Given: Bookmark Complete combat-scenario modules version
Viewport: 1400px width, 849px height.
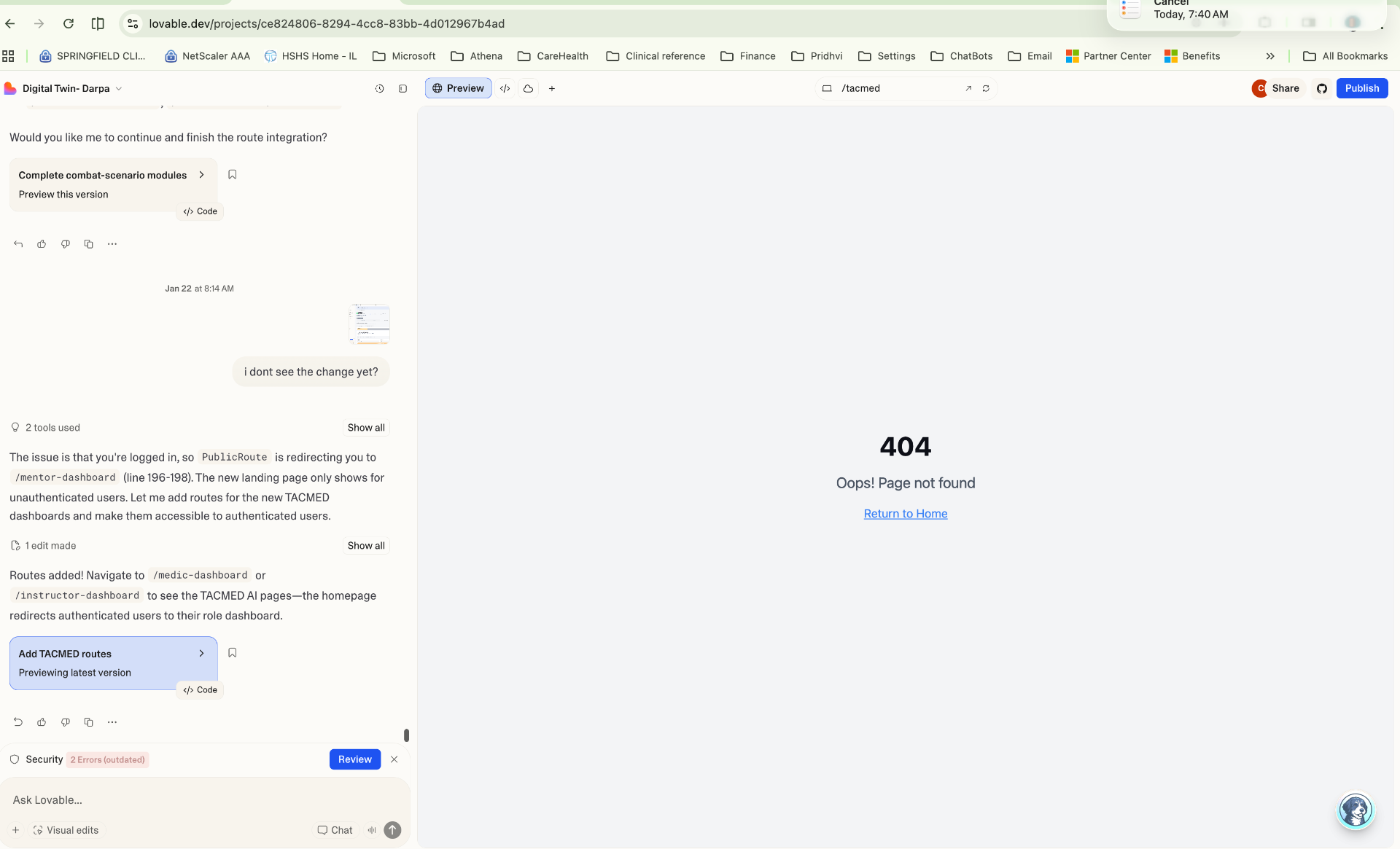Looking at the screenshot, I should 232,174.
